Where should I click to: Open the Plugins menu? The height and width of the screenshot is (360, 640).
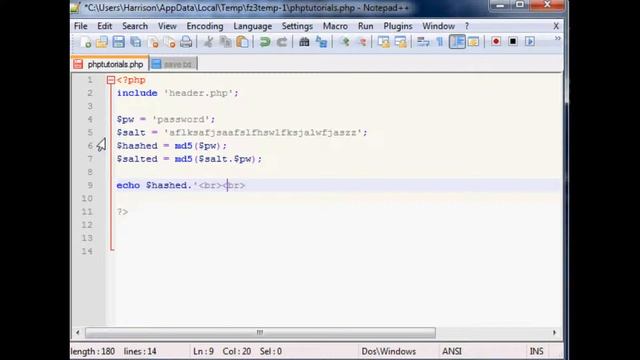coord(398,26)
